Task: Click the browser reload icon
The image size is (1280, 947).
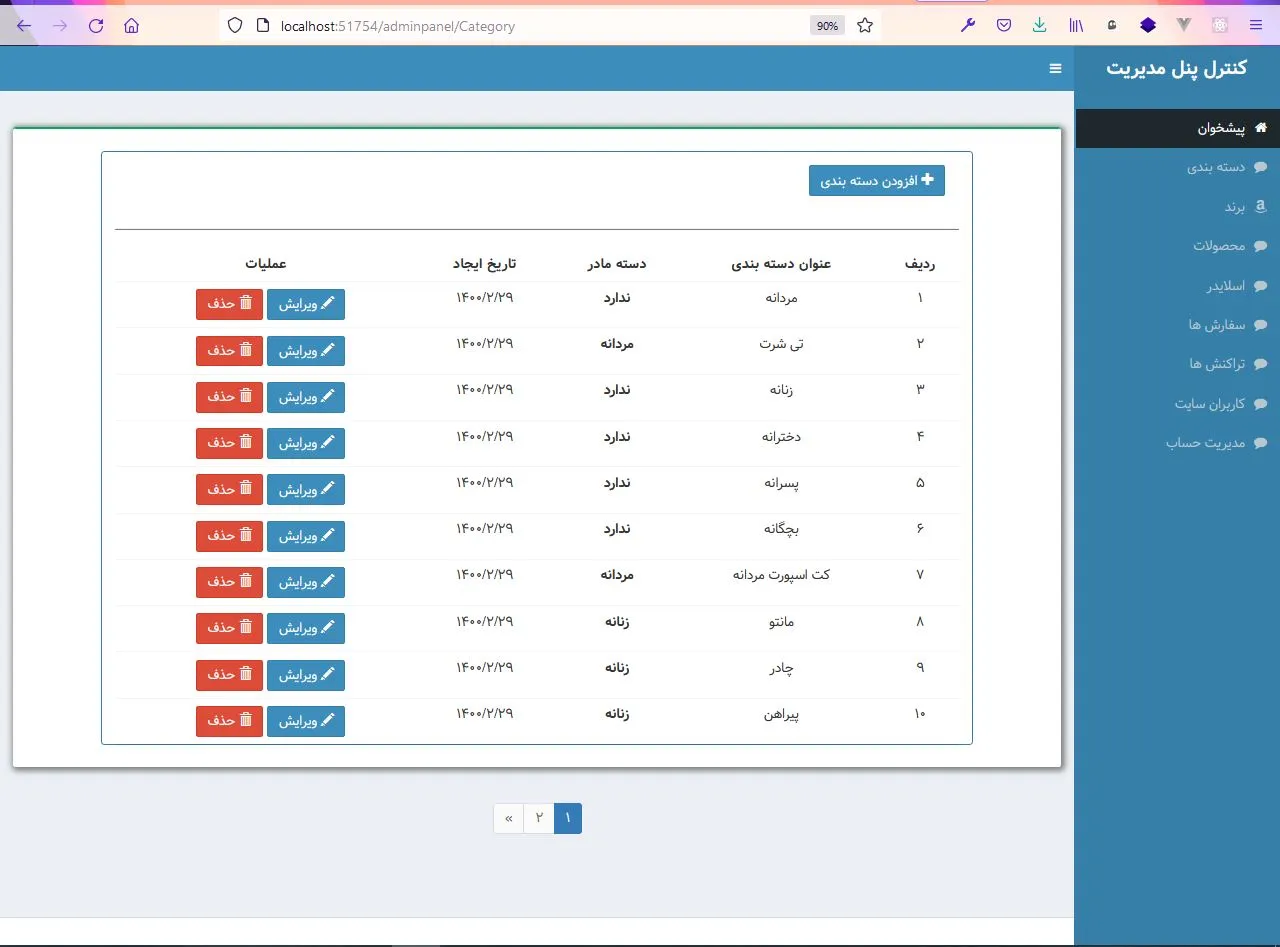Action: pyautogui.click(x=96, y=26)
